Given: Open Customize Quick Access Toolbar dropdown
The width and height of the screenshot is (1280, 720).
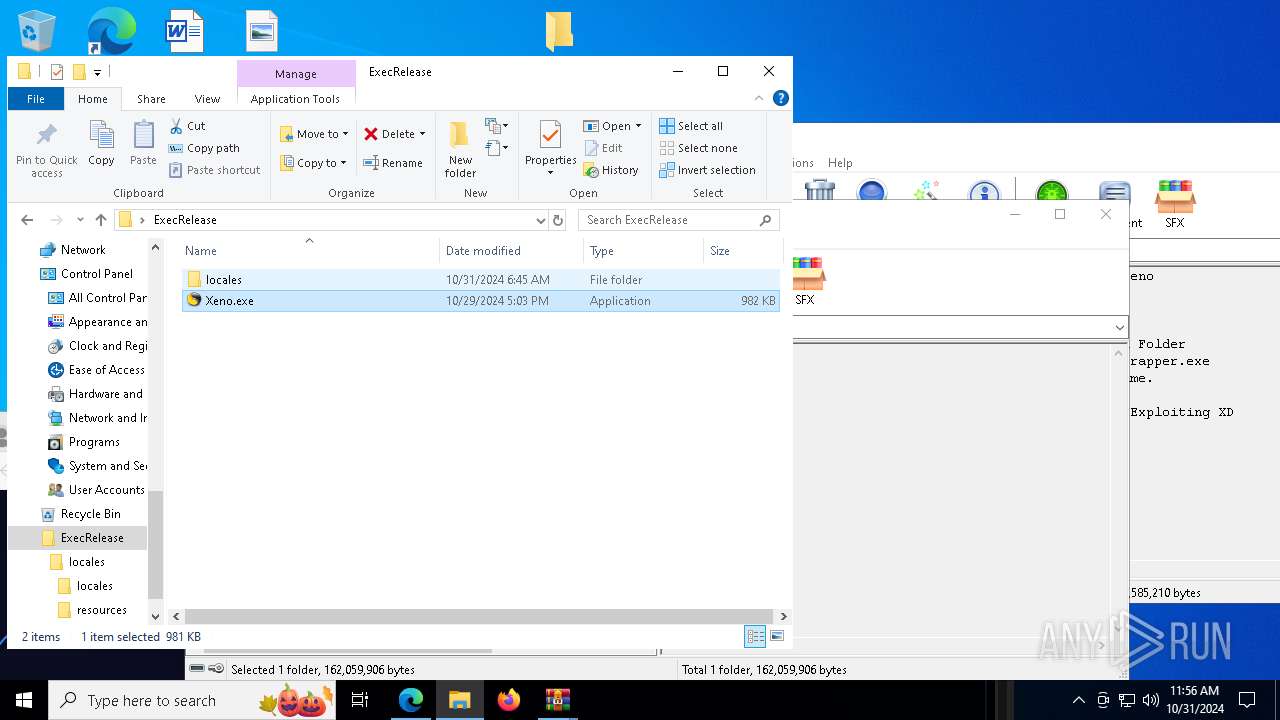Looking at the screenshot, I should [98, 72].
